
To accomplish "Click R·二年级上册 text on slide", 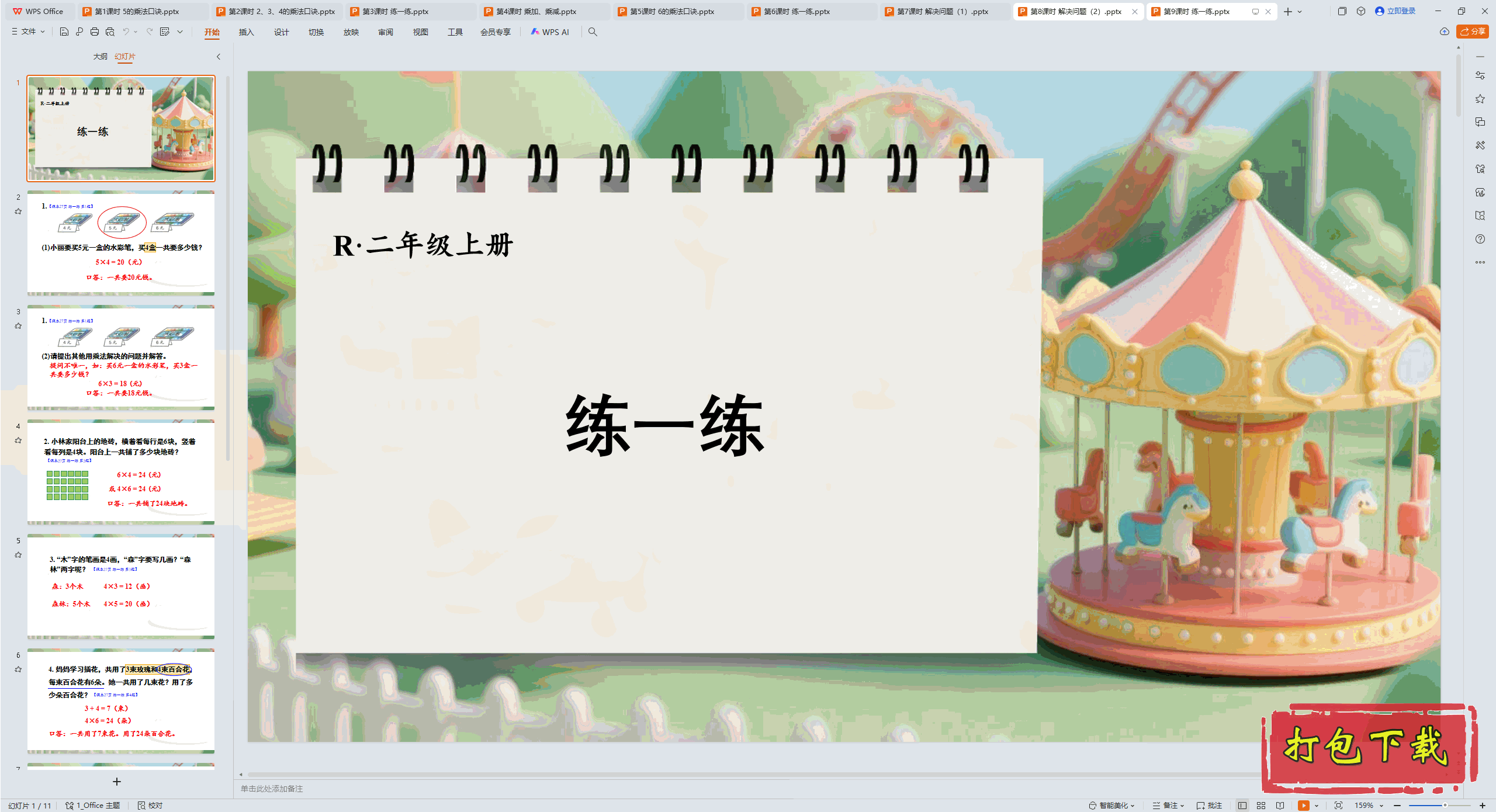I will (423, 245).
